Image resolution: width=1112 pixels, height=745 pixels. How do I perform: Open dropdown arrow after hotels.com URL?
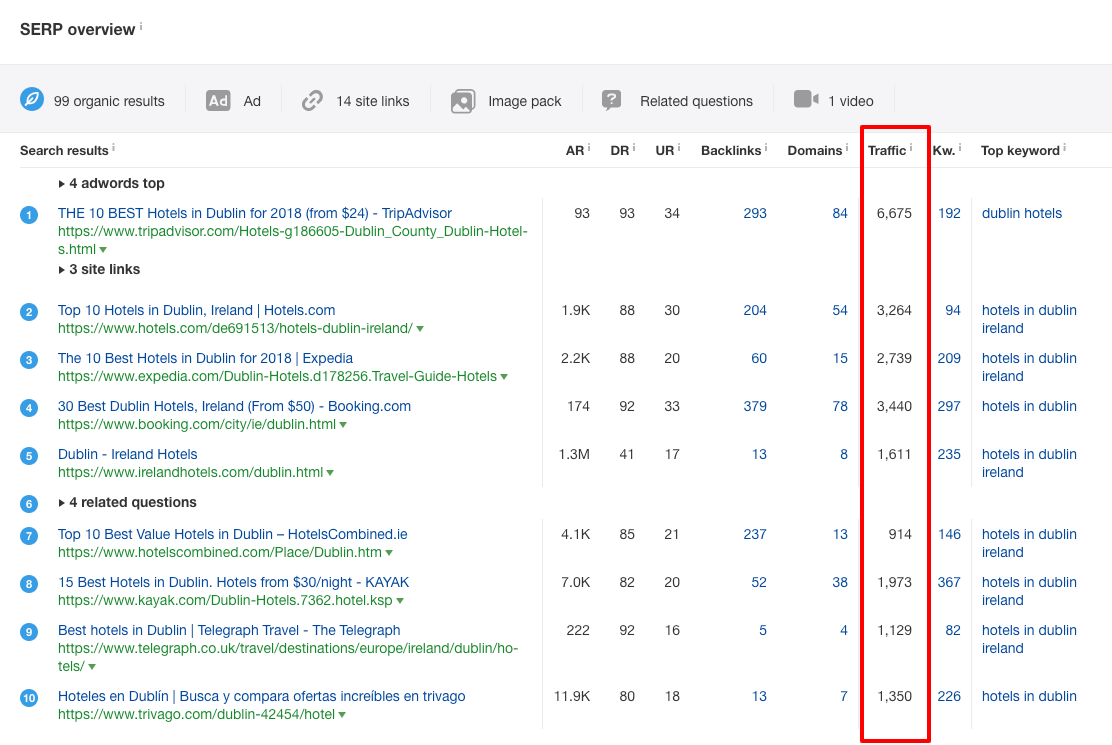(420, 329)
